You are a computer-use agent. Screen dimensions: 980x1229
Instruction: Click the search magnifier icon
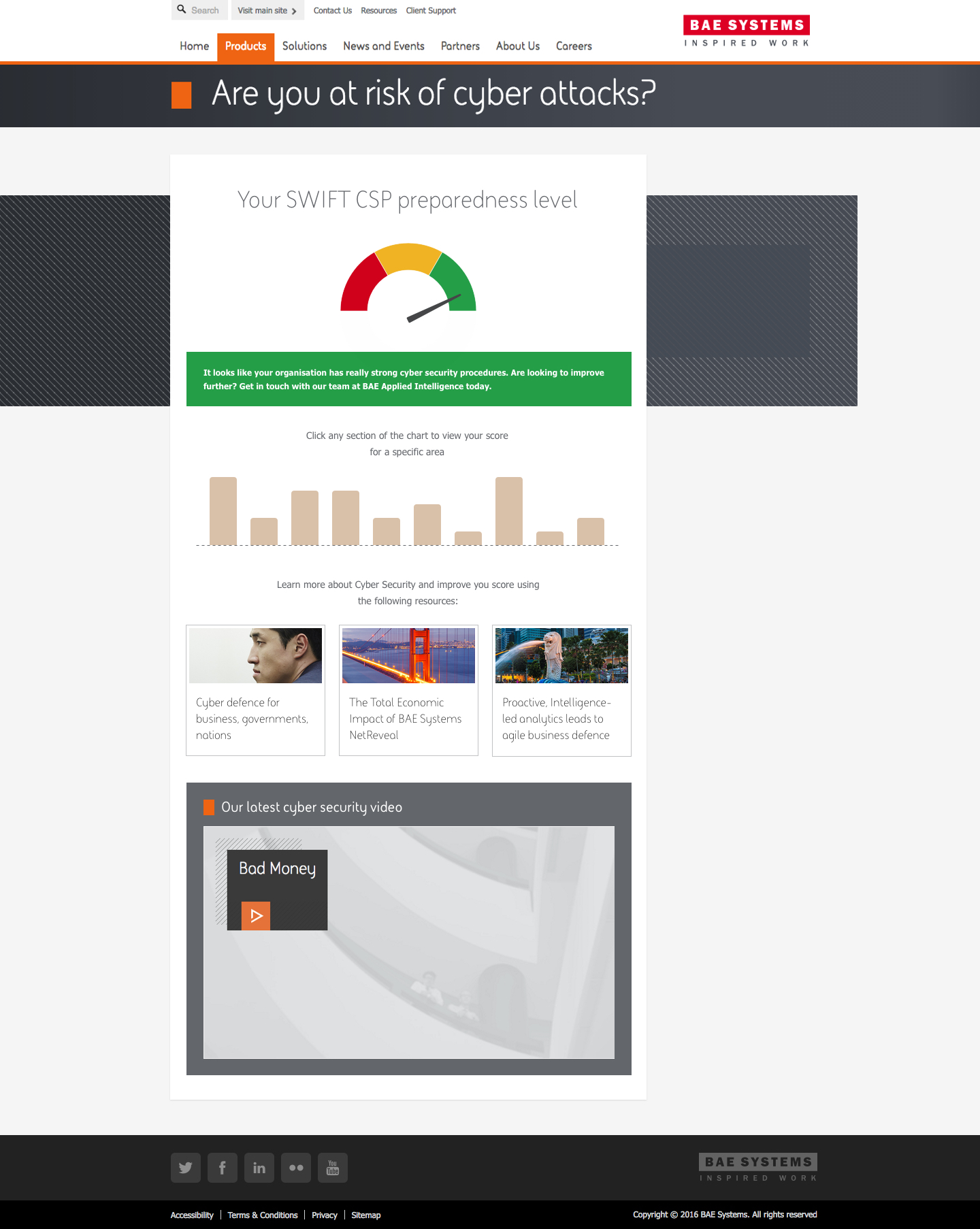(x=182, y=10)
